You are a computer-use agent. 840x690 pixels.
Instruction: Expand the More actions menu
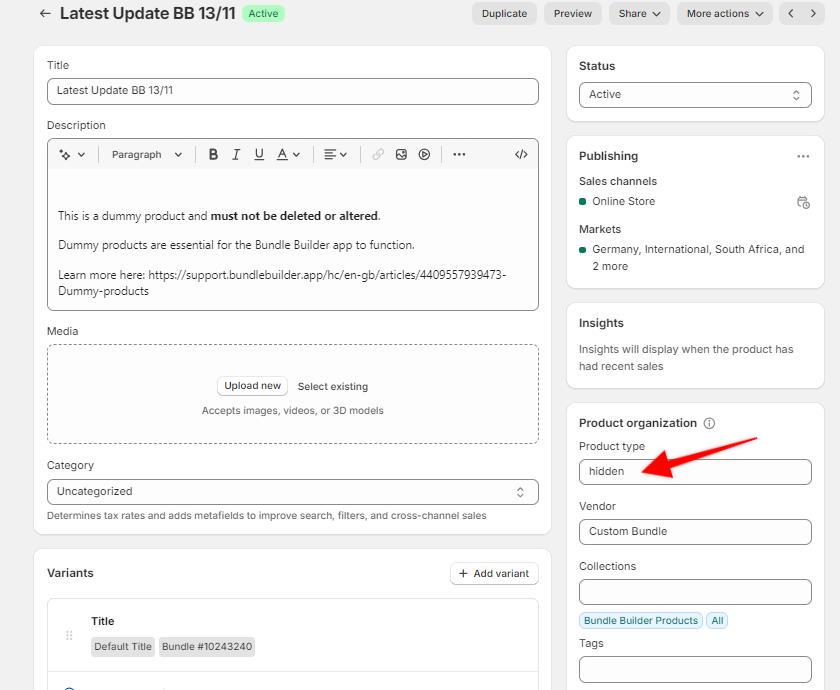click(x=724, y=13)
